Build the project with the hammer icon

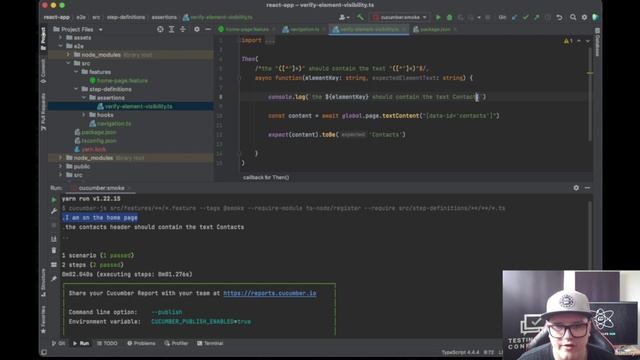pyautogui.click(x=360, y=18)
